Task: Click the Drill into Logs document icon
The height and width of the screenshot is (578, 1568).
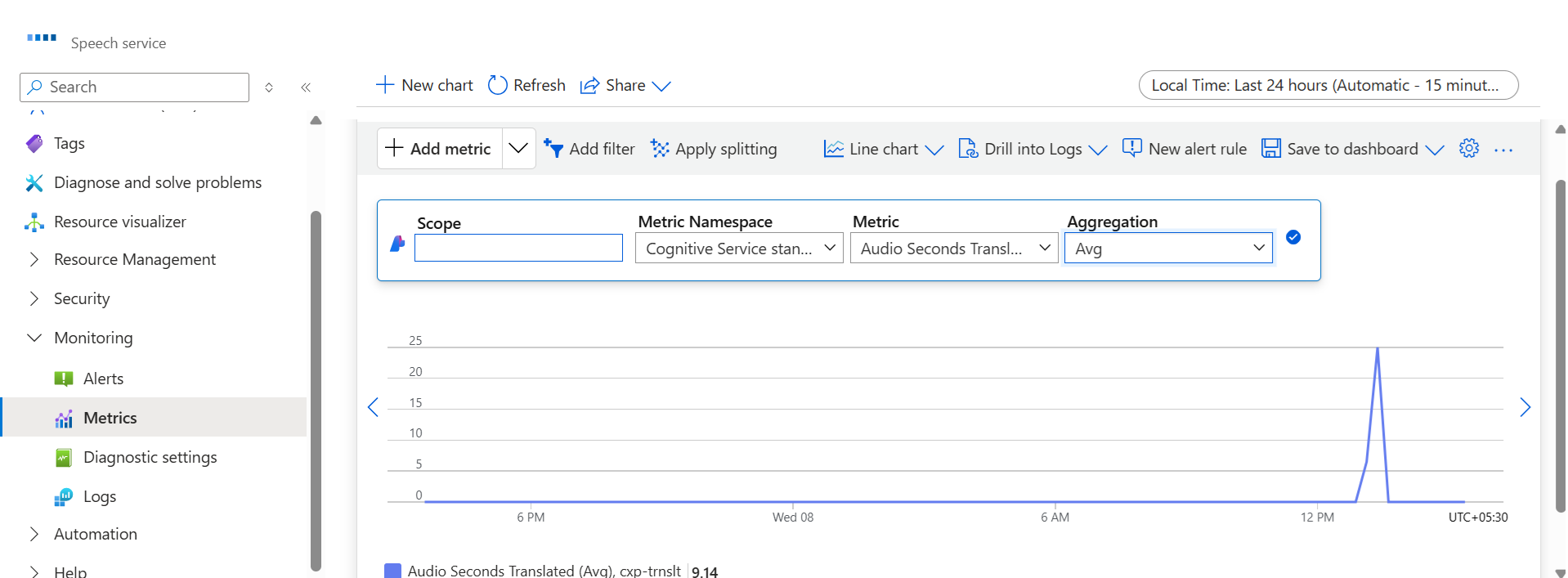Action: (968, 148)
